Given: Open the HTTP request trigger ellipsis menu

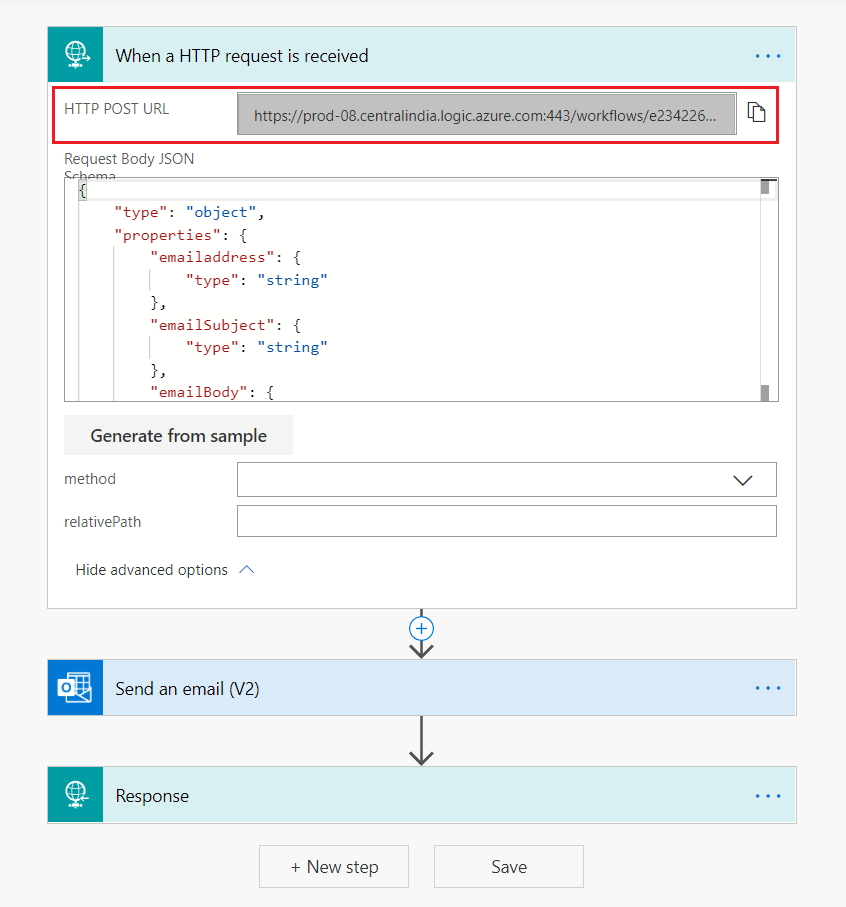Looking at the screenshot, I should pyautogui.click(x=767, y=56).
